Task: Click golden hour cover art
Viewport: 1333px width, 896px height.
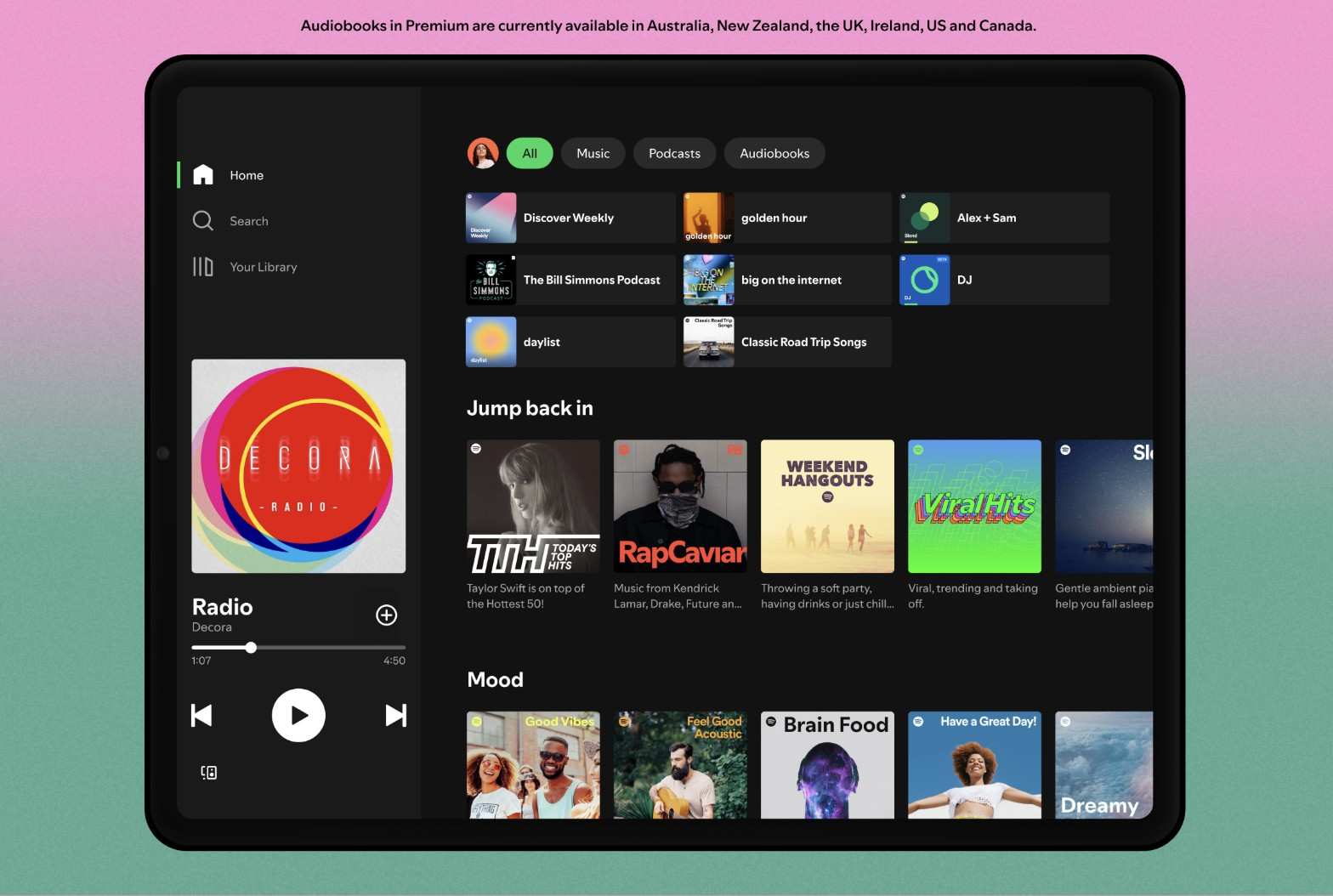Action: [x=708, y=218]
